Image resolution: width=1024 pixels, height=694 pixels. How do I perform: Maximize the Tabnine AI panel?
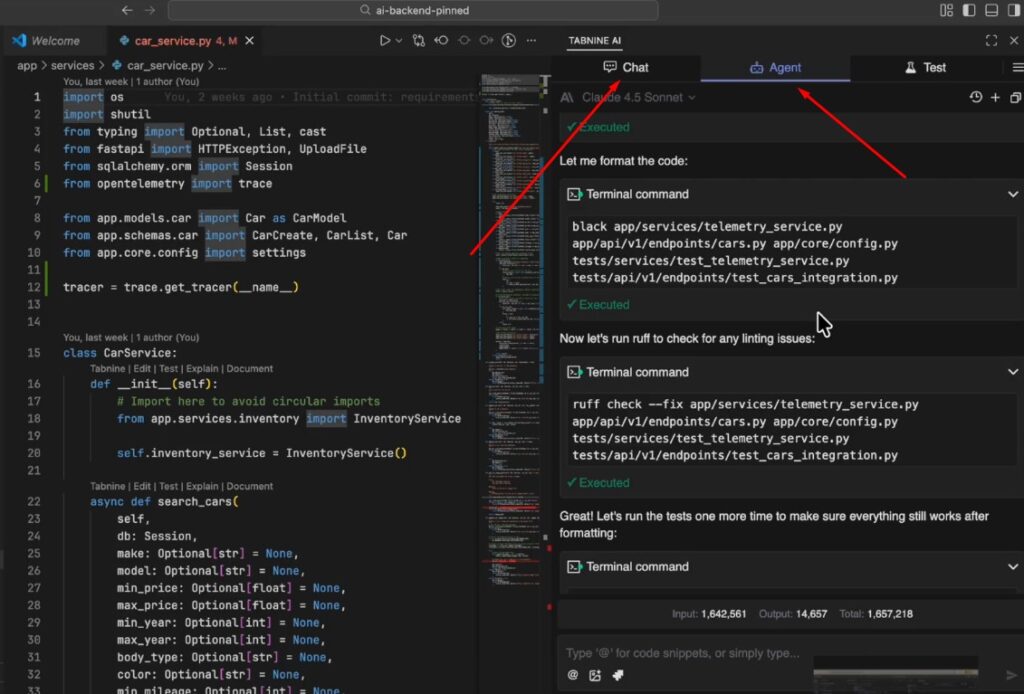click(x=991, y=40)
